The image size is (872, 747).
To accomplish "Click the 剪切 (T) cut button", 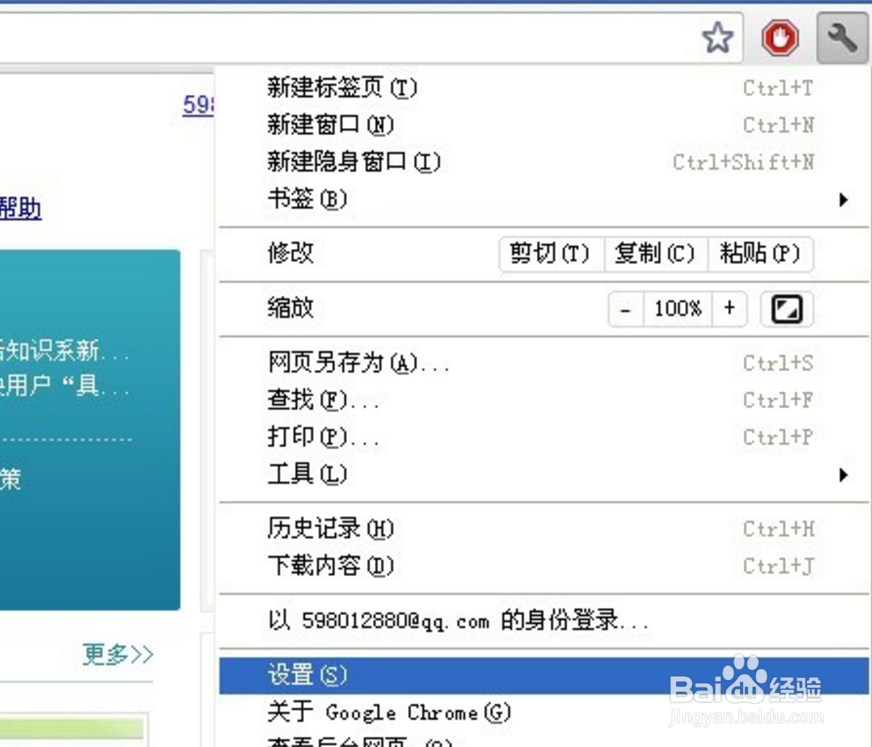I will [x=551, y=254].
